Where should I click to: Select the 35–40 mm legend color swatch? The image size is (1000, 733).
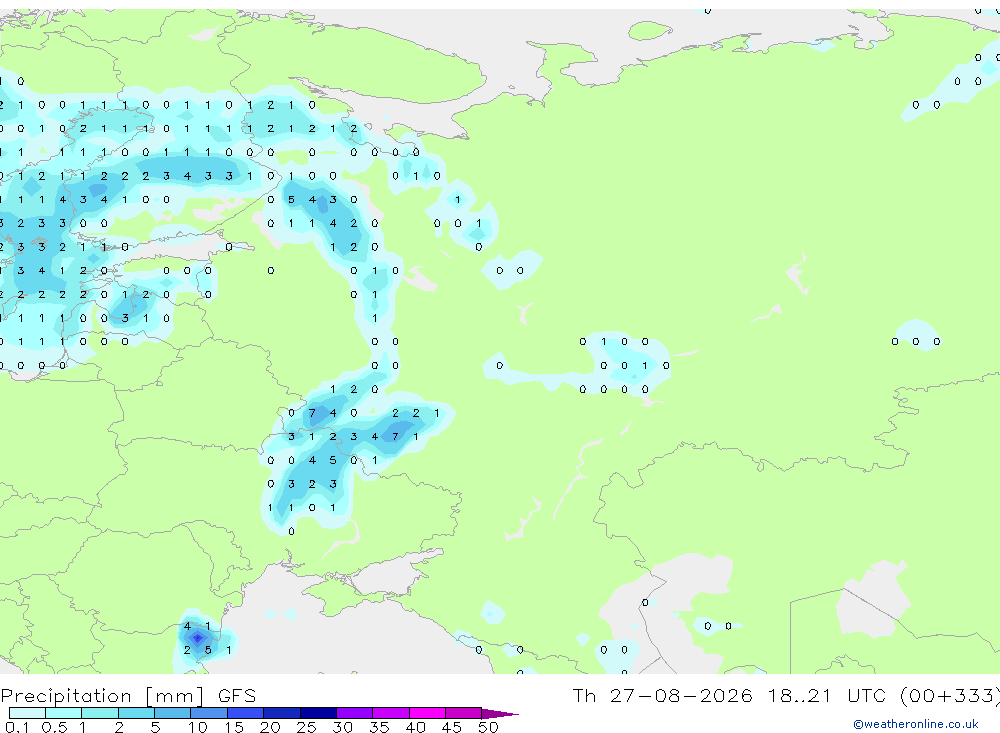[391, 713]
